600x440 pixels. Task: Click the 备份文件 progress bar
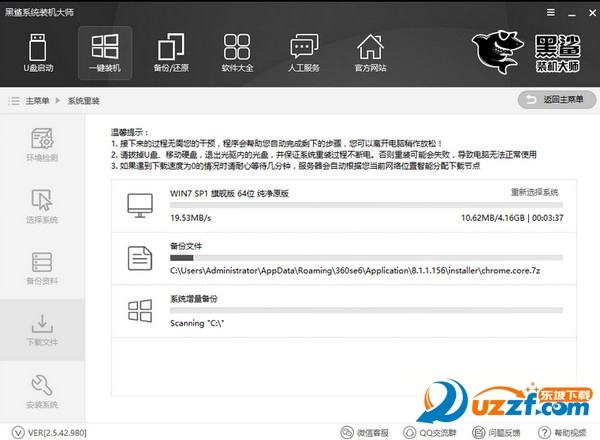[x=367, y=258]
